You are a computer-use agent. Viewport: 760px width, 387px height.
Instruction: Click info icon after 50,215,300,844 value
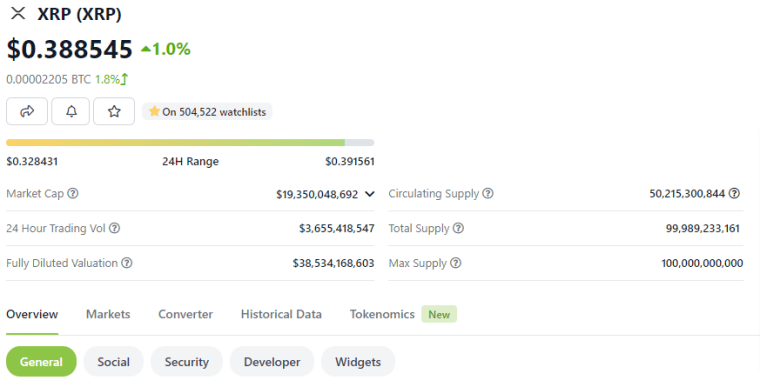pos(735,194)
